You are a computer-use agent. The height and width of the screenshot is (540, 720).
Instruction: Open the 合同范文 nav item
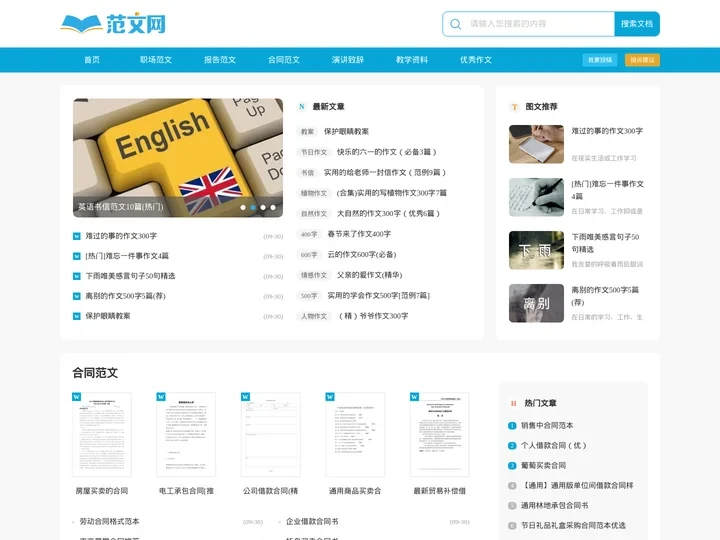click(284, 60)
